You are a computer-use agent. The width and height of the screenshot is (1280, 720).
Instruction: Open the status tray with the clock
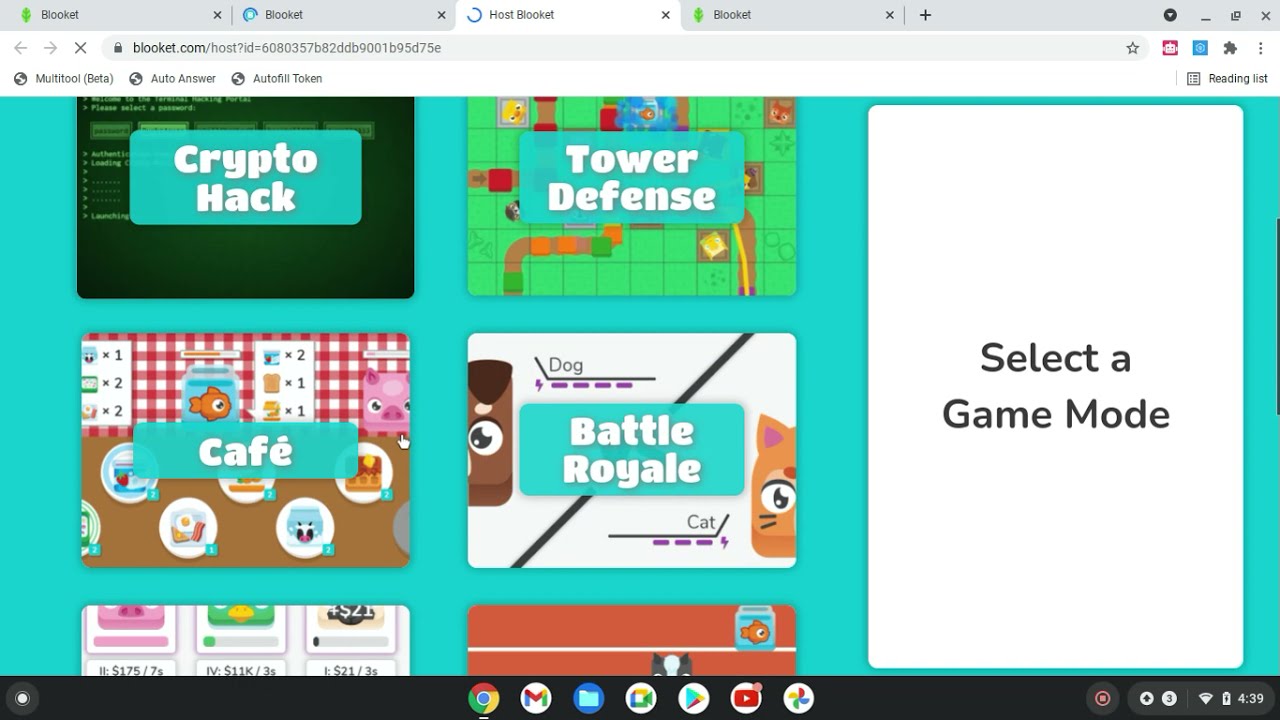1232,698
